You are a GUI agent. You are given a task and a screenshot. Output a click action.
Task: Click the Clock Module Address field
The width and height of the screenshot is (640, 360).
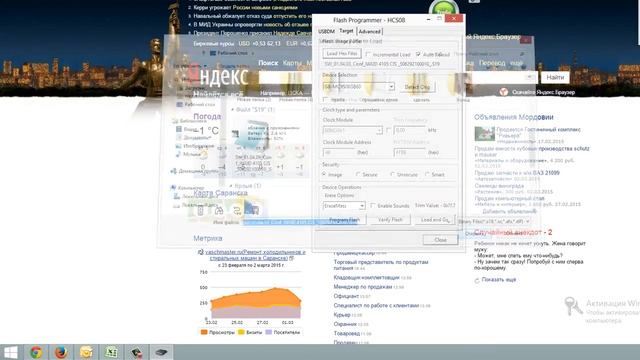pyautogui.click(x=339, y=152)
